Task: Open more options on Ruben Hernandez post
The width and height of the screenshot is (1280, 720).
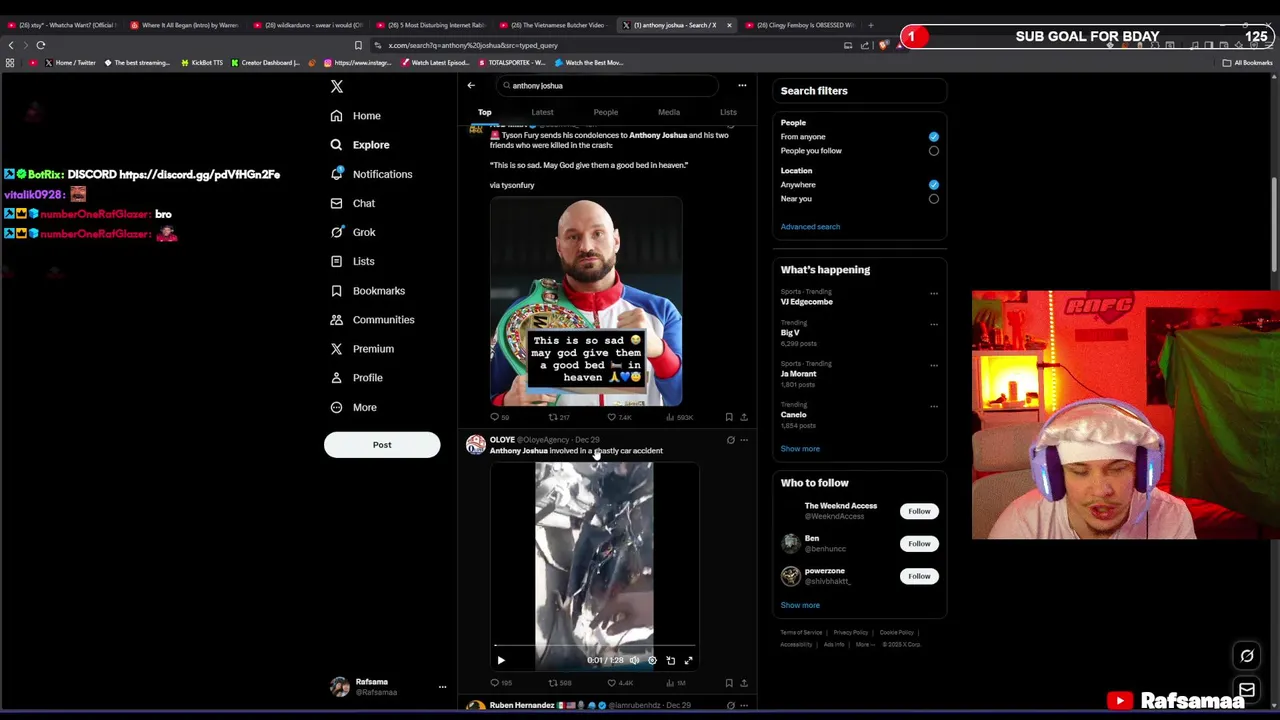Action: pyautogui.click(x=744, y=706)
